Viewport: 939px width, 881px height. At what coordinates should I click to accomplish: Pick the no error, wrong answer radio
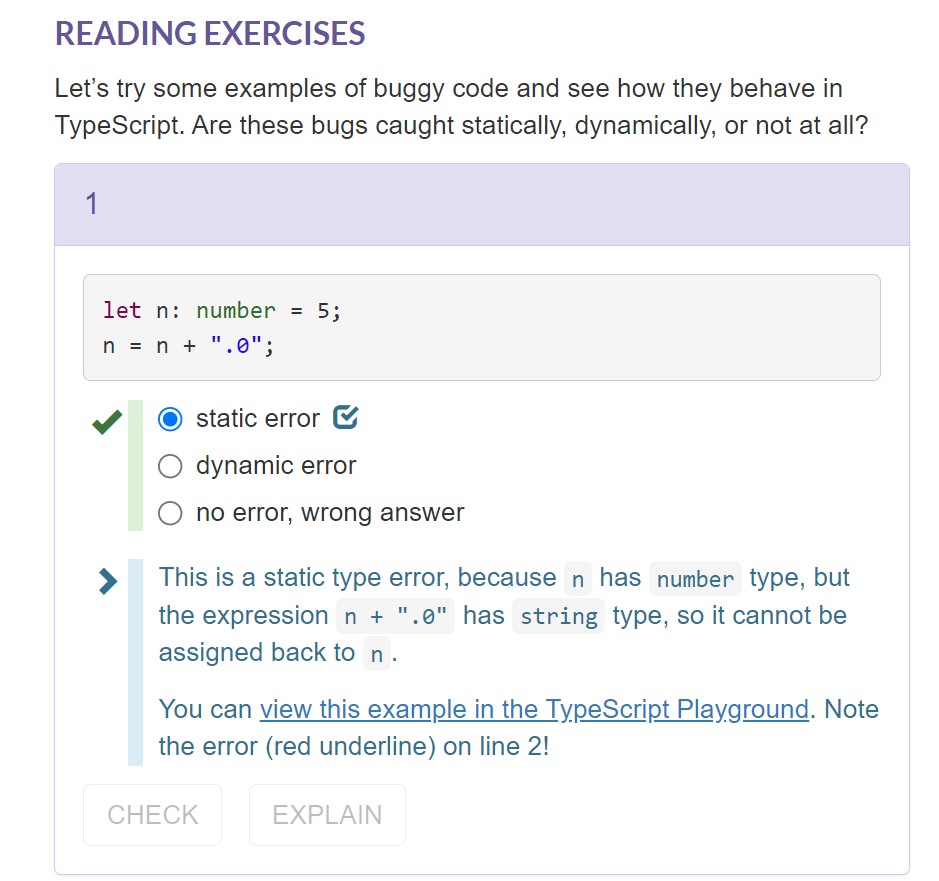[171, 513]
